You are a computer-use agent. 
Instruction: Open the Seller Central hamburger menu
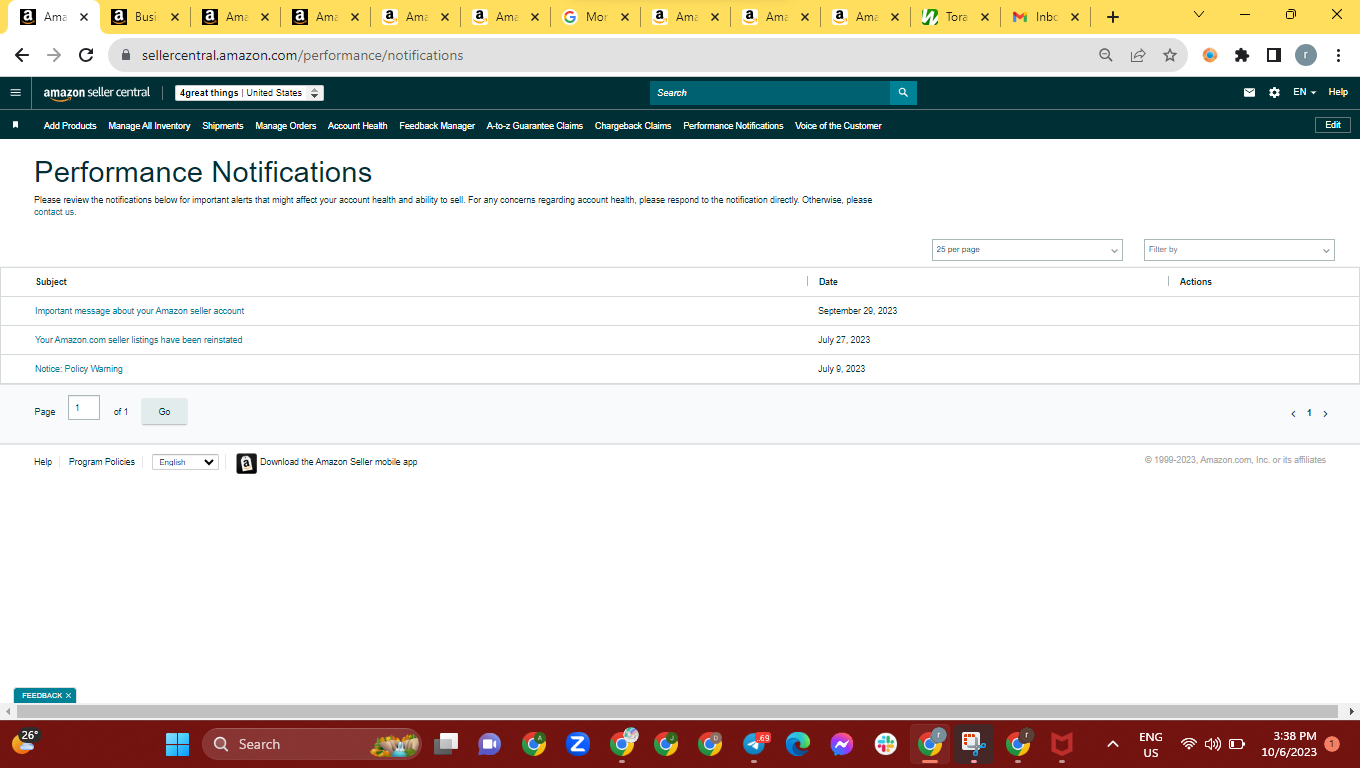[x=15, y=93]
